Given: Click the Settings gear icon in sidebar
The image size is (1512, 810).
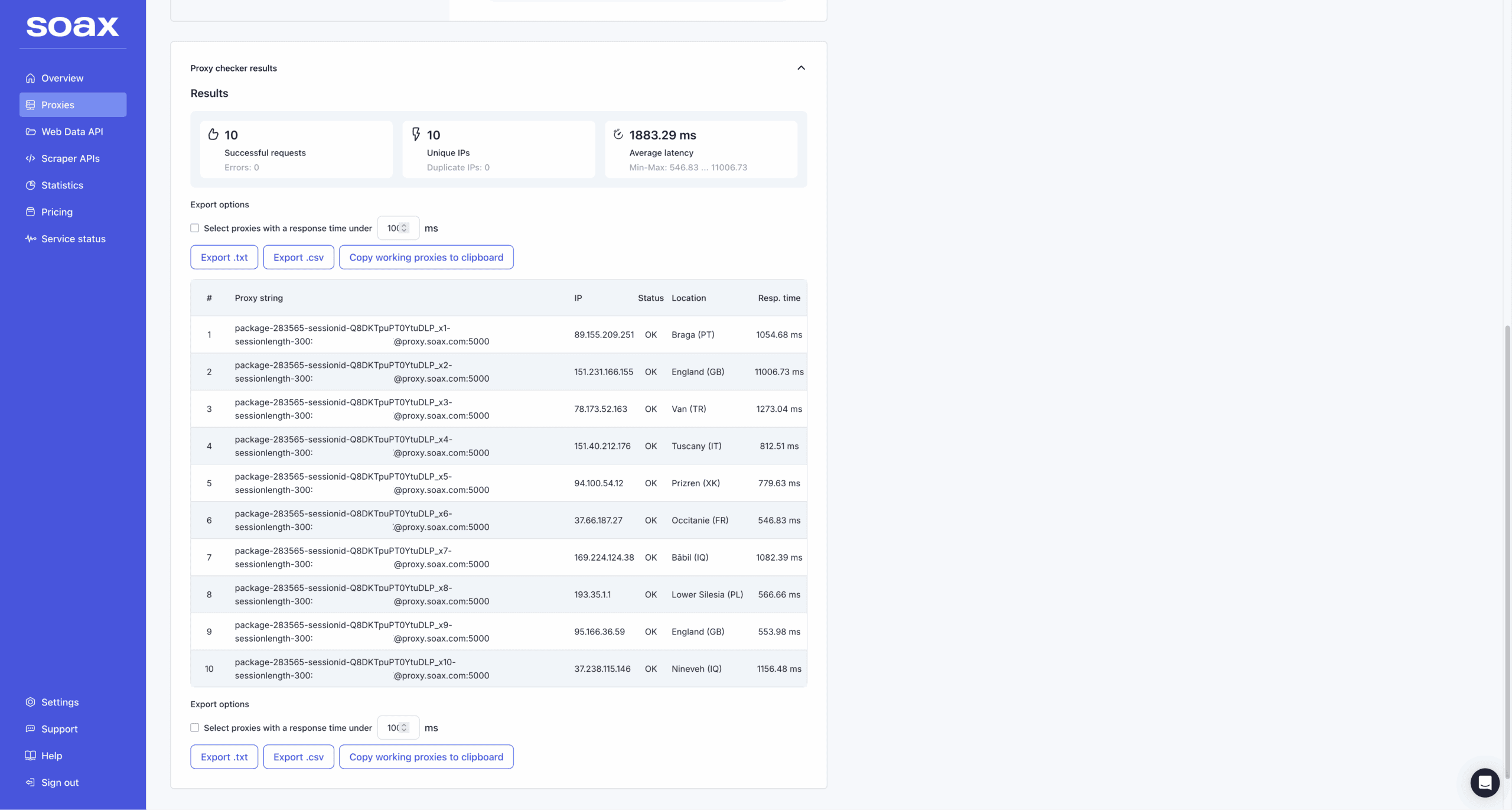Looking at the screenshot, I should (x=30, y=702).
